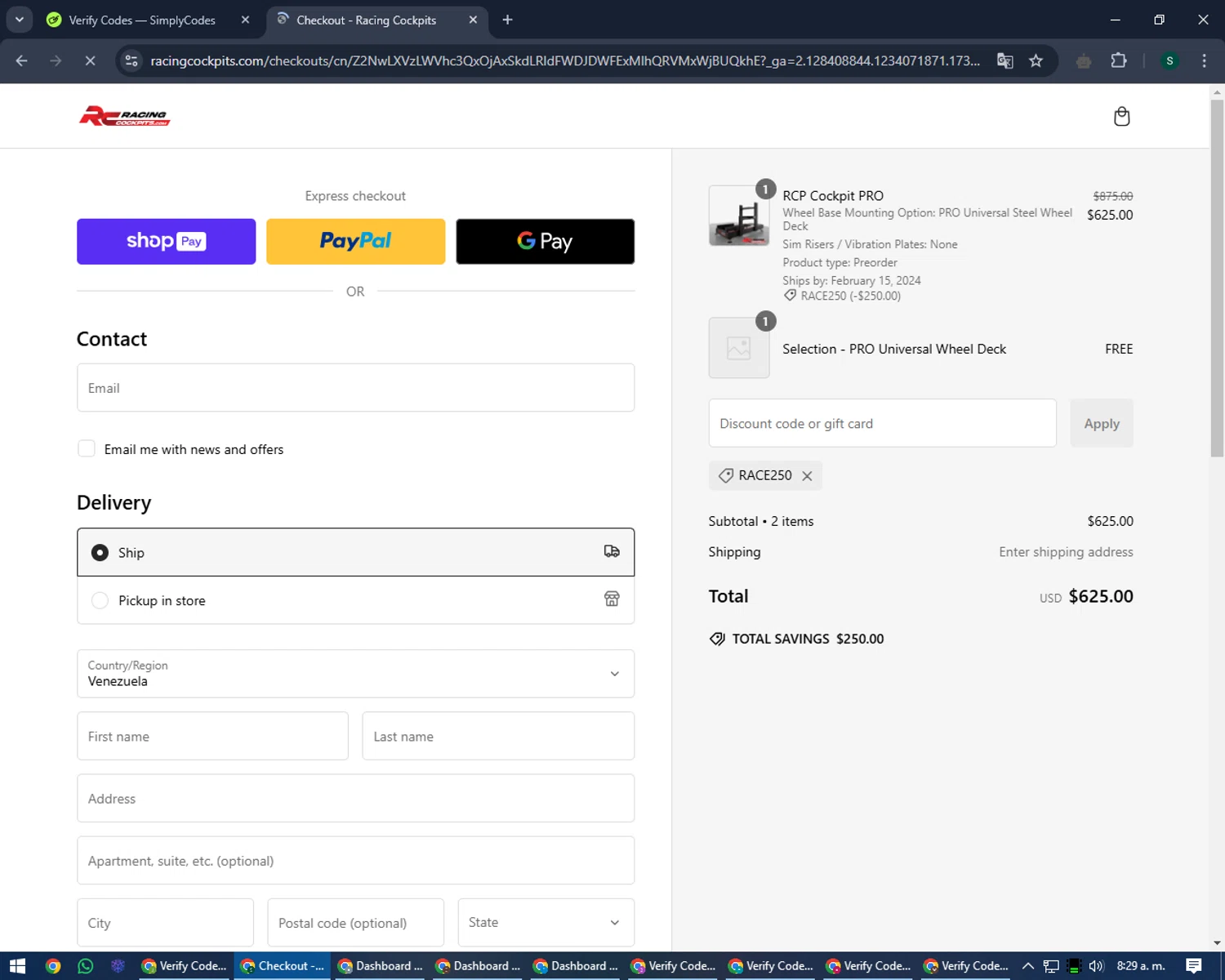Image resolution: width=1225 pixels, height=980 pixels.
Task: Switch to Checkout - Racing Cockpits tab
Action: coord(376,20)
